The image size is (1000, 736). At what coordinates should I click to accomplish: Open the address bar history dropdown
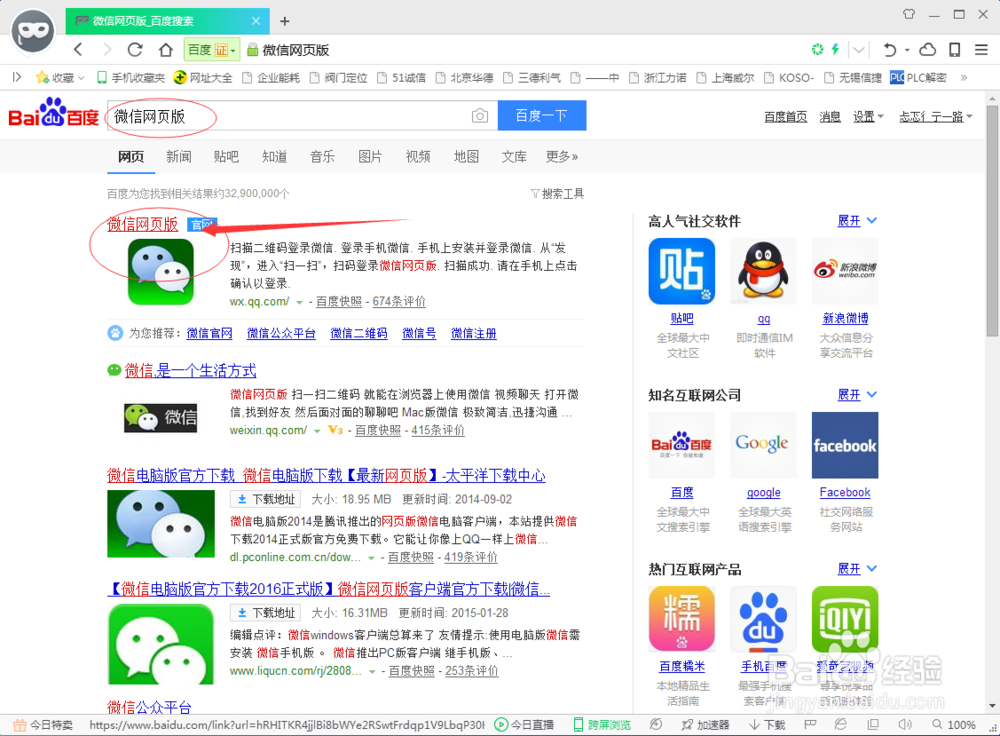(x=859, y=50)
